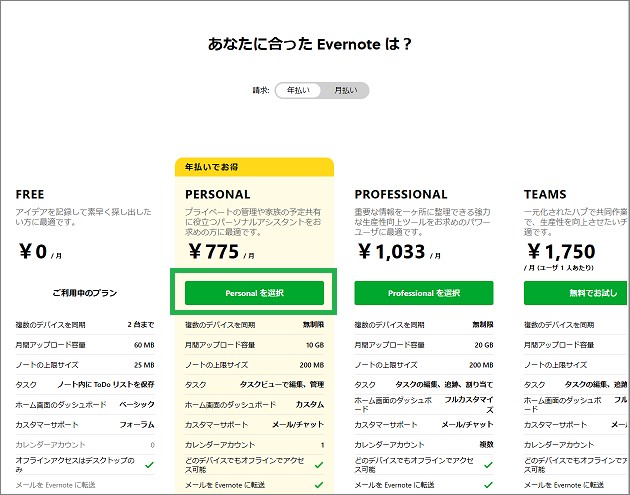Click the カスタム dashboard value in PERSONAL

tap(310, 405)
